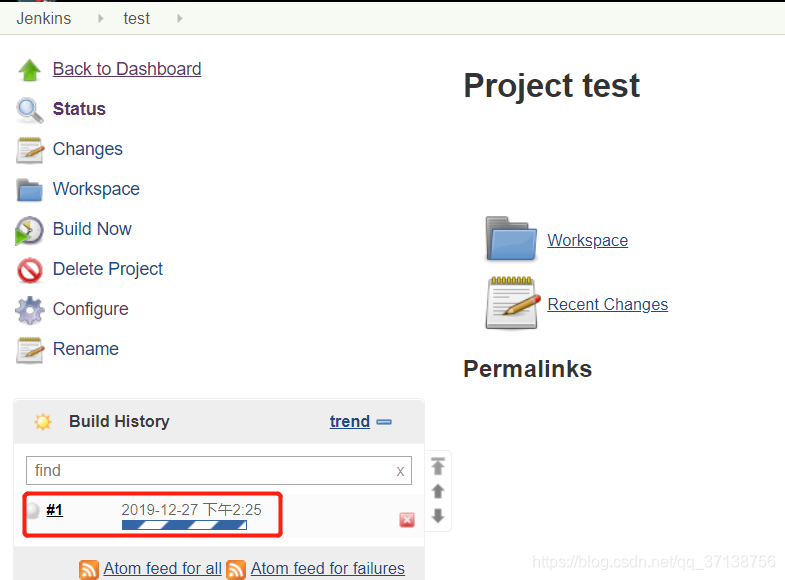Click the Configure gear icon
785x580 pixels.
[30, 310]
